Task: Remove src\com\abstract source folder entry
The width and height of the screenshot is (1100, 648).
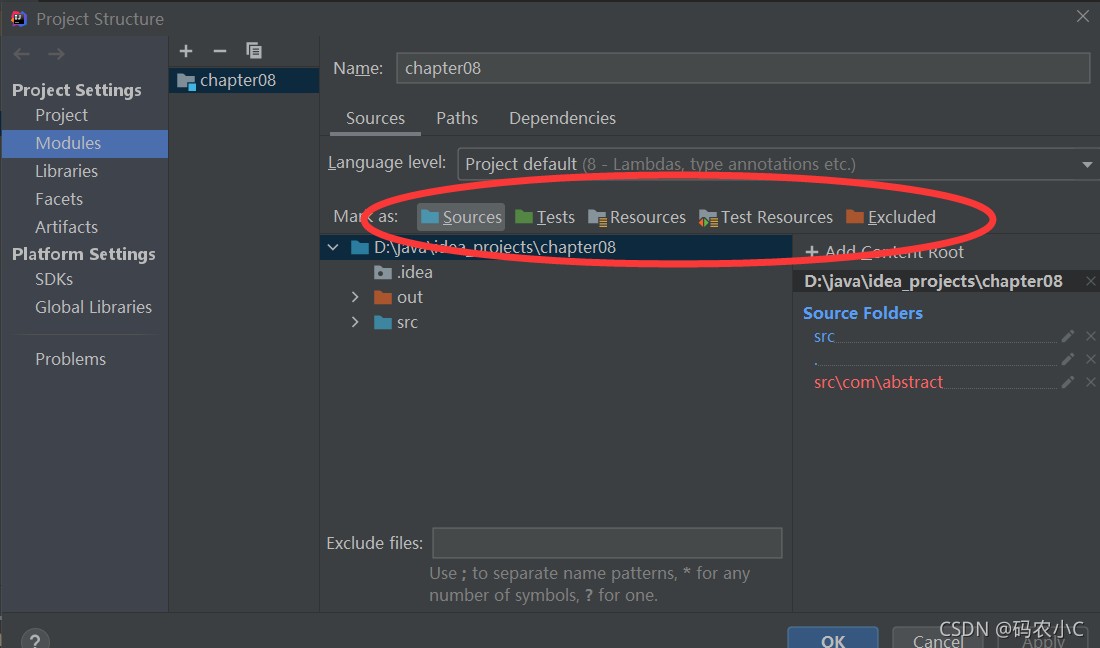Action: click(1090, 382)
